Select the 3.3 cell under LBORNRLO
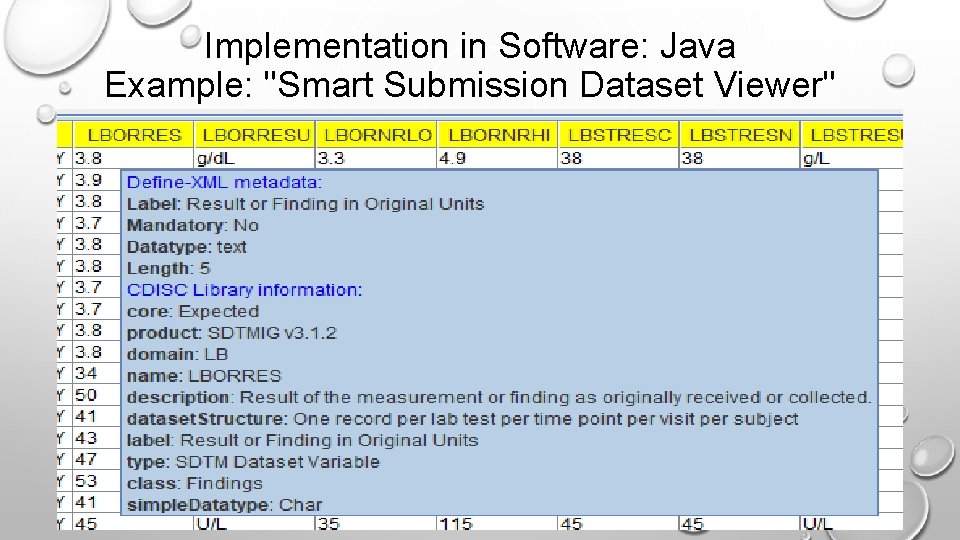Screen dimensions: 960x540 (x=376, y=159)
